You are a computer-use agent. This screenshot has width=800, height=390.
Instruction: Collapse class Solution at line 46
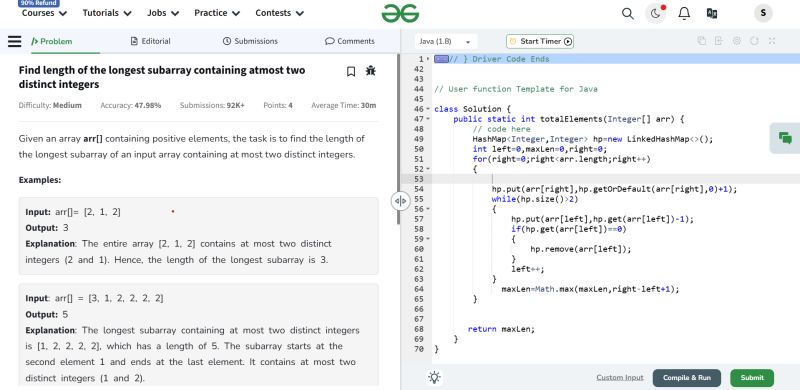coord(428,109)
